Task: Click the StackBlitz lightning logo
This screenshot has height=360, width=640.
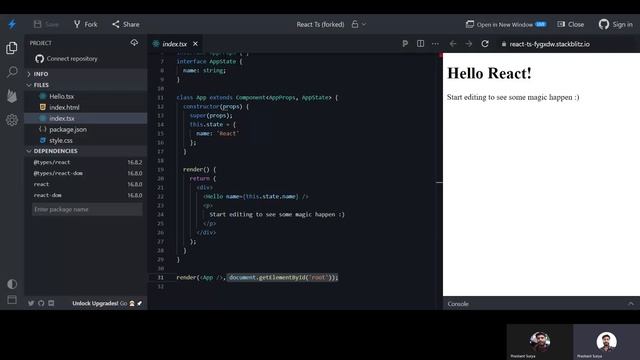Action: pyautogui.click(x=12, y=24)
